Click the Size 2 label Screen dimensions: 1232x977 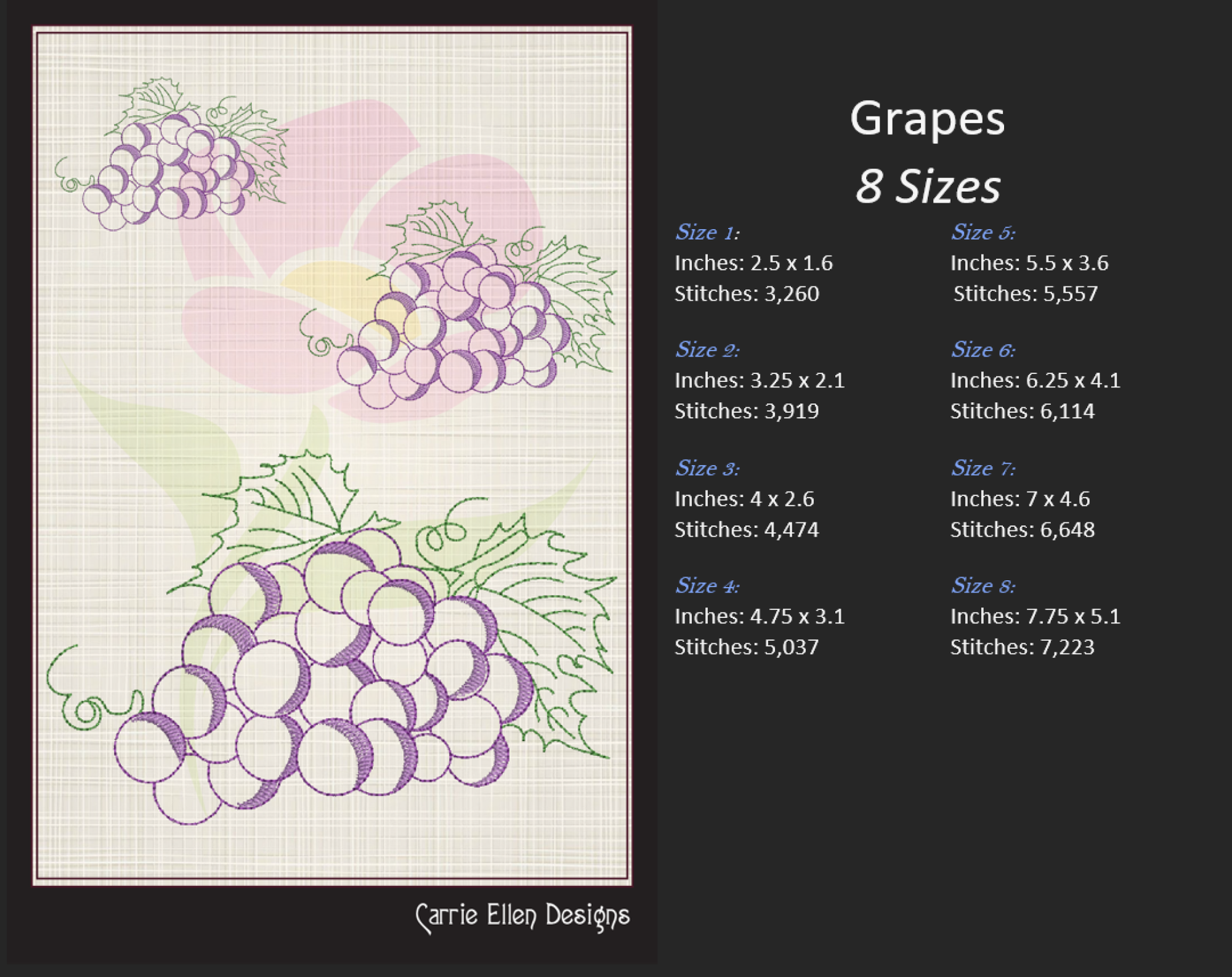click(707, 350)
